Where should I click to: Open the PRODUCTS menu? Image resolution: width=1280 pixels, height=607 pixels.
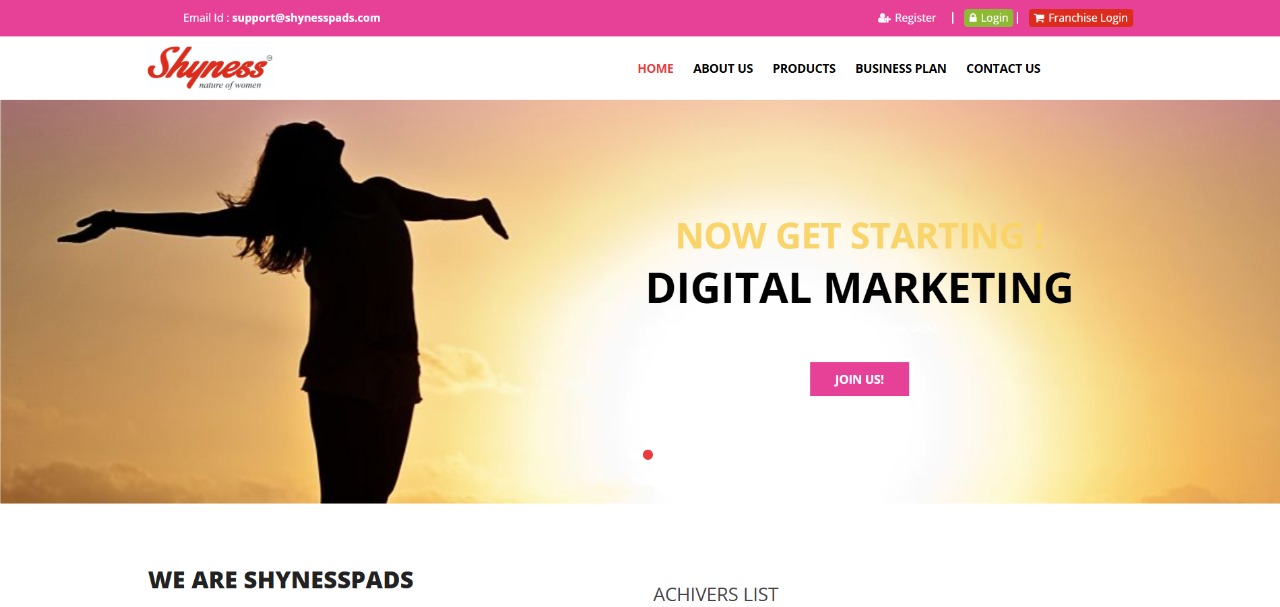[x=804, y=69]
